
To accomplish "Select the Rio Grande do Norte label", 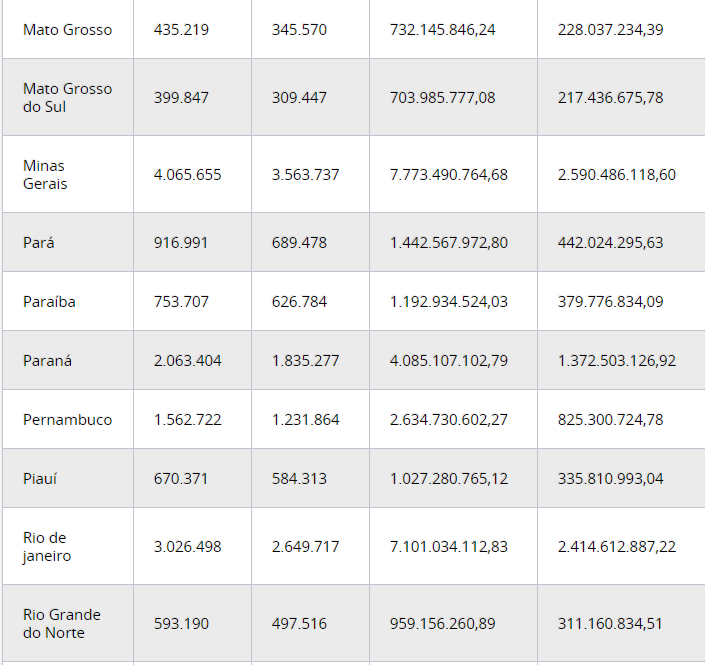I will coord(62,624).
